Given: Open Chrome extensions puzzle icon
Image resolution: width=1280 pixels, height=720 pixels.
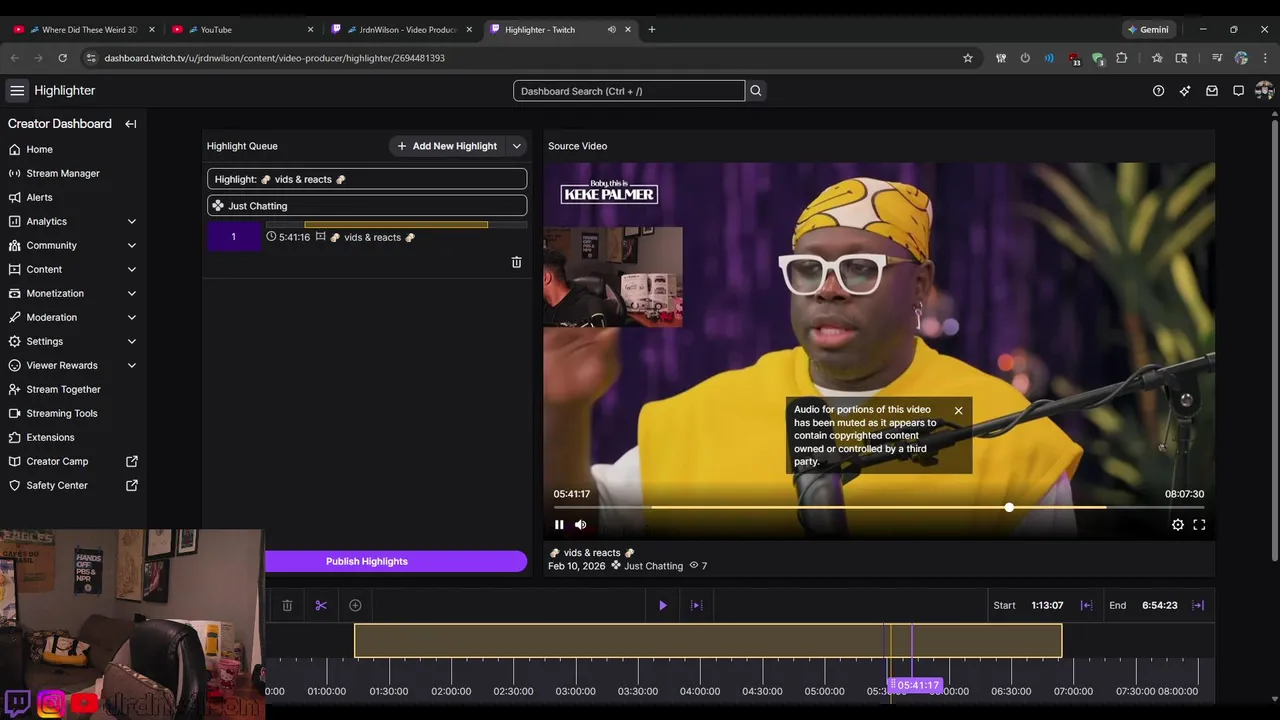Looking at the screenshot, I should coord(1121,58).
